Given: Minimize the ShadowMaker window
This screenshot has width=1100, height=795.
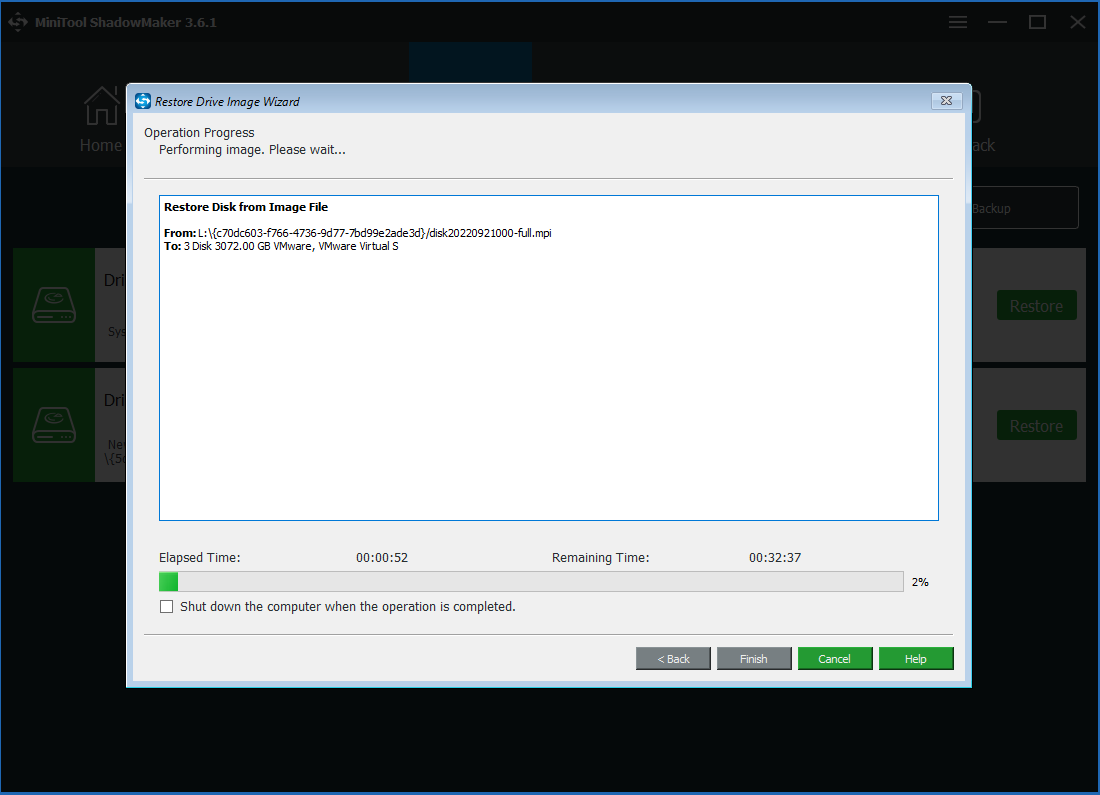Looking at the screenshot, I should 997,22.
